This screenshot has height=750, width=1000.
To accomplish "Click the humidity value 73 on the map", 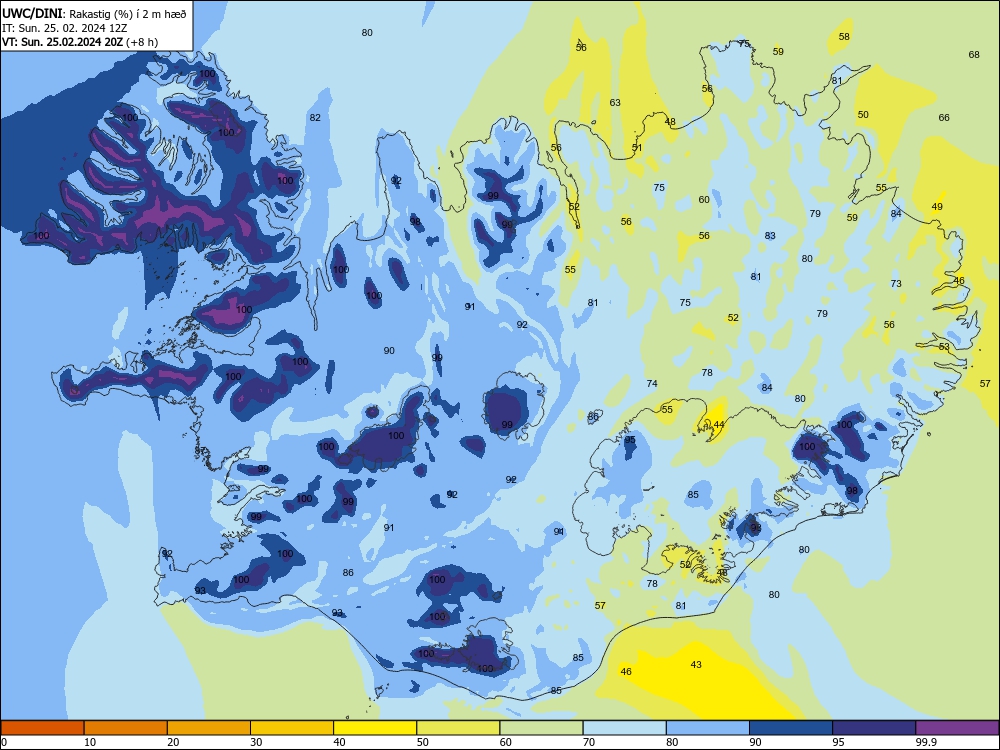I will (x=896, y=283).
